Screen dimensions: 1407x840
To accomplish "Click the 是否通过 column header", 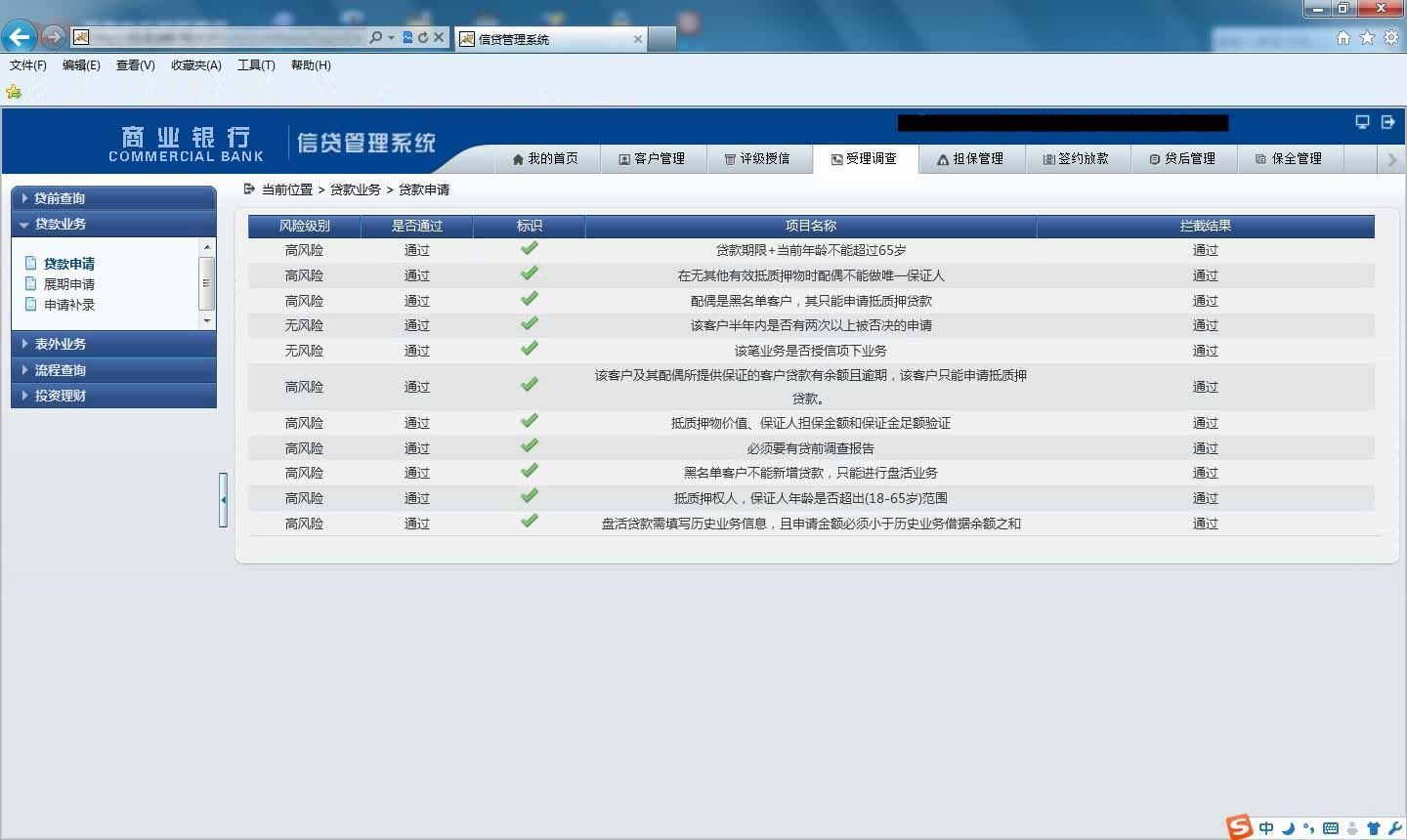I will (x=417, y=226).
